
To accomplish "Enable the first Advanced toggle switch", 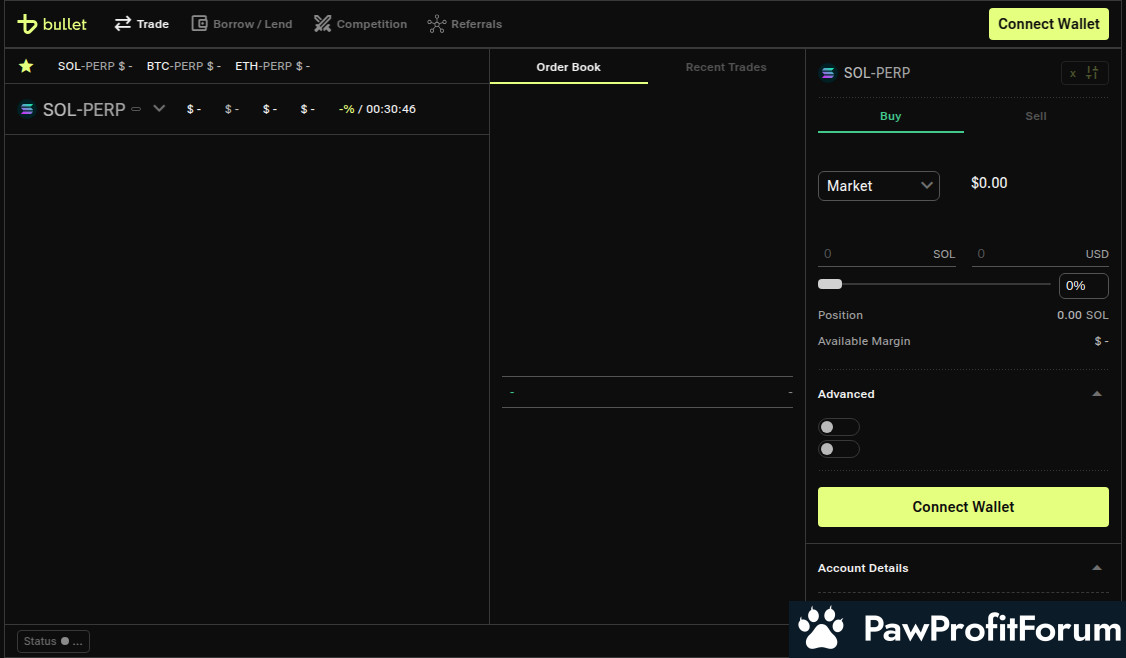I will pos(838,427).
